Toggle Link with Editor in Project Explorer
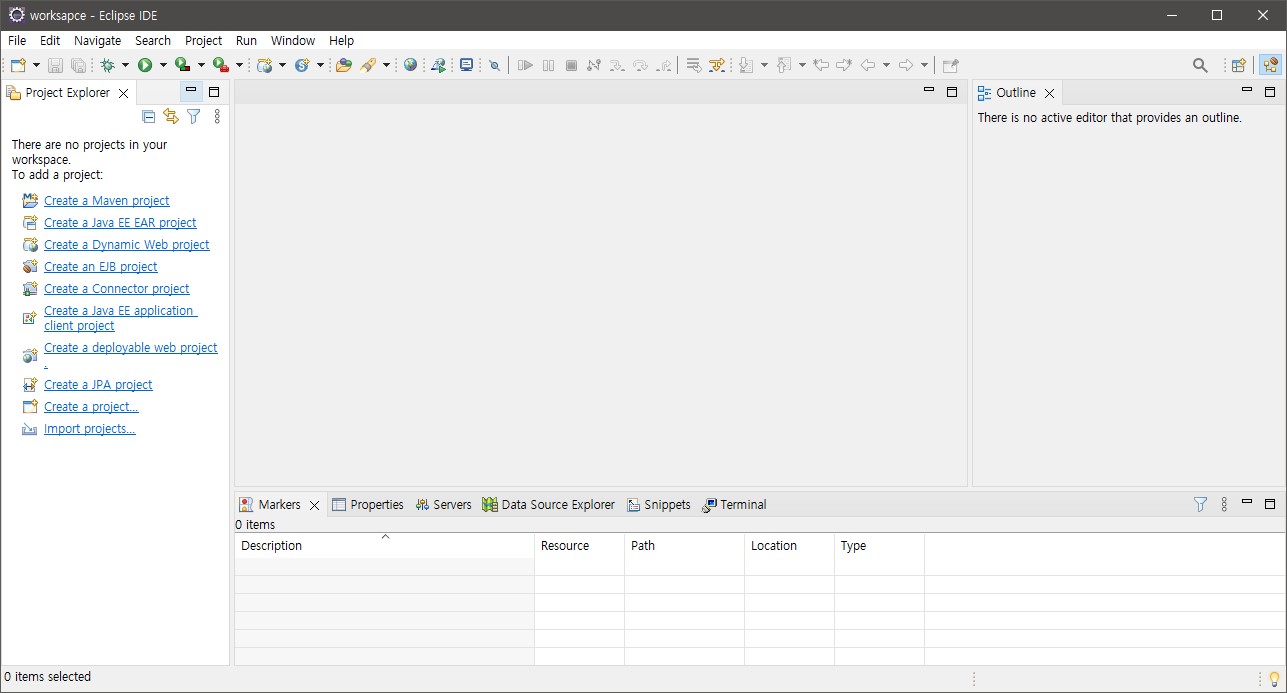 pos(171,116)
